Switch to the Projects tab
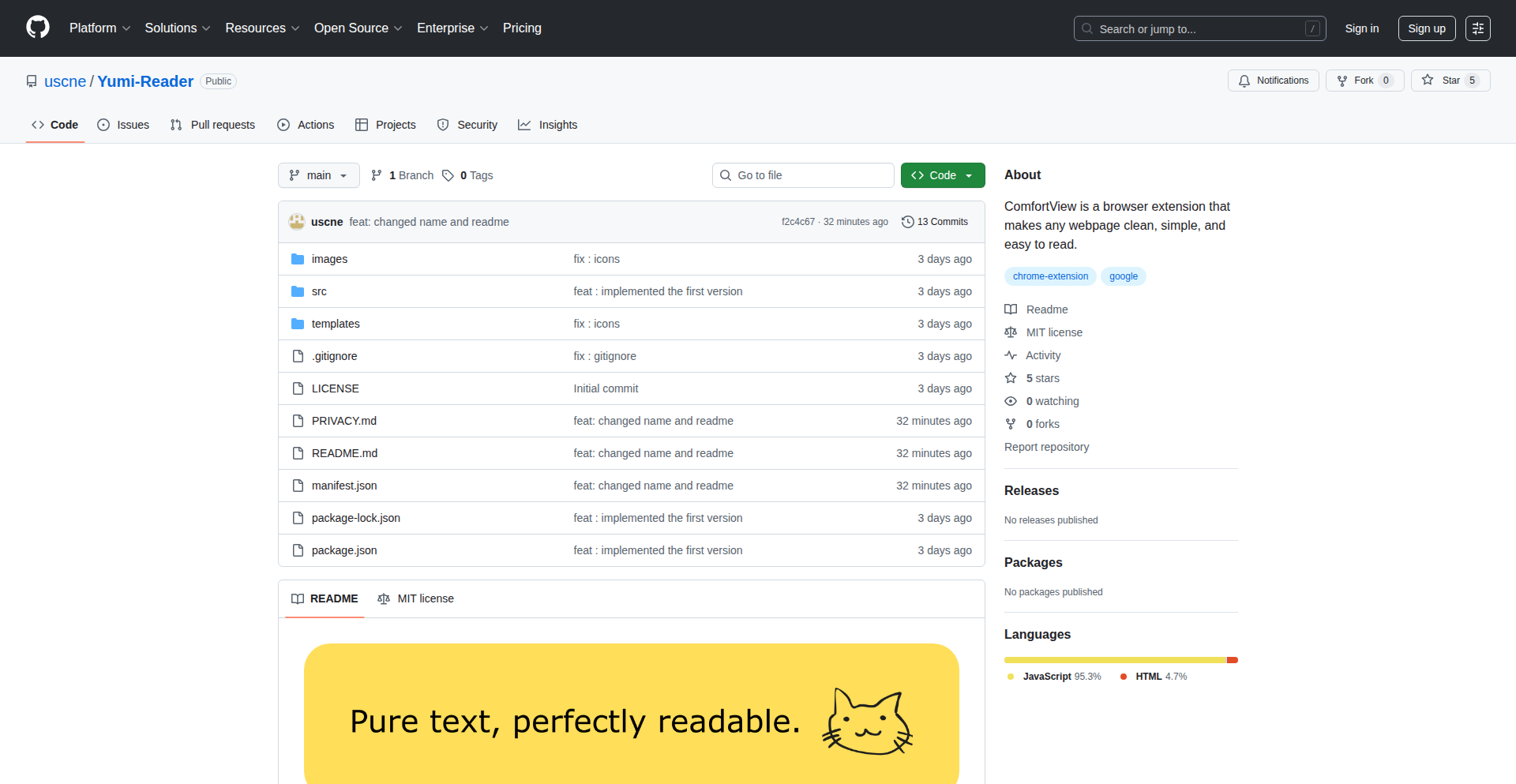 click(x=385, y=125)
